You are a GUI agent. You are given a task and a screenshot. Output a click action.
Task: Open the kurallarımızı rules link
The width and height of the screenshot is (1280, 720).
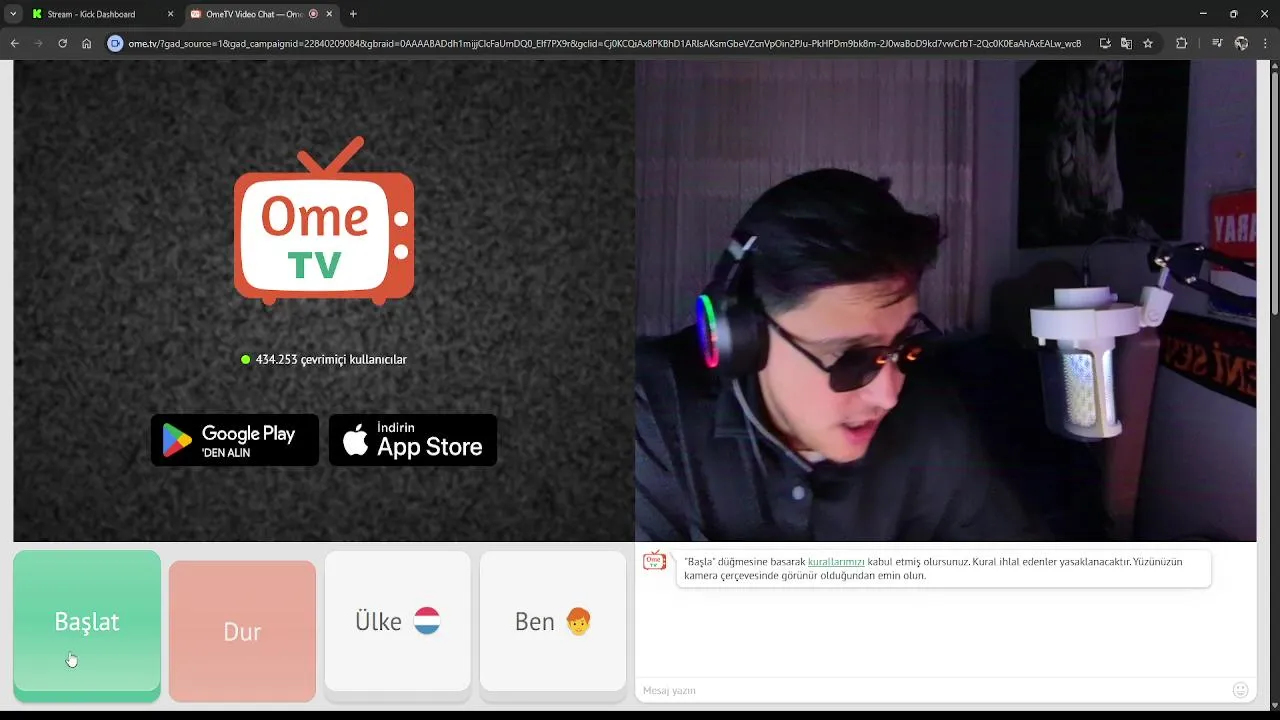[x=836, y=562]
